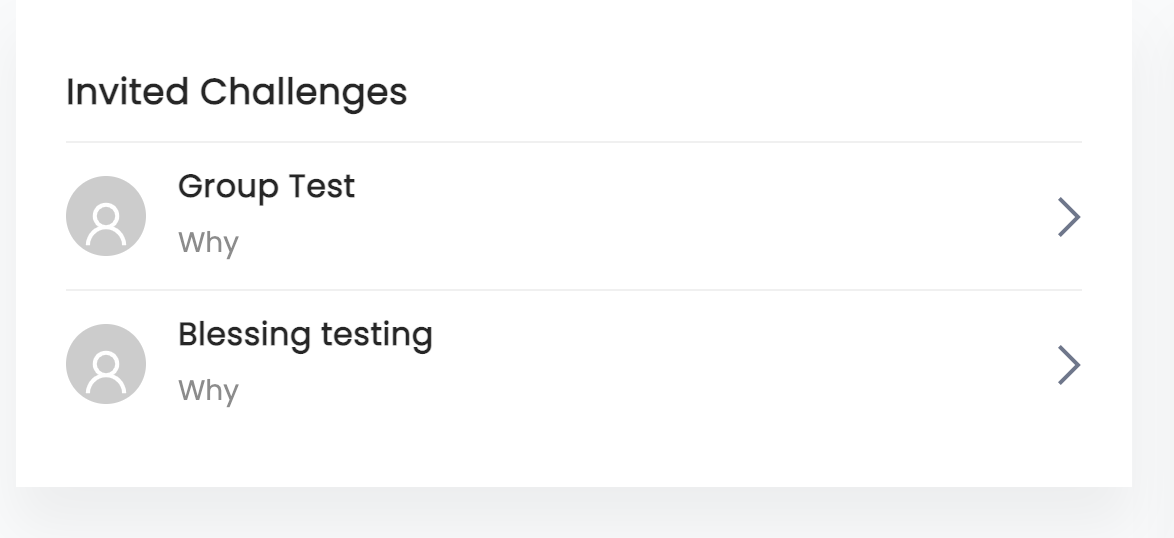Click the Invited Challenges heading
1174x538 pixels.
click(x=236, y=92)
